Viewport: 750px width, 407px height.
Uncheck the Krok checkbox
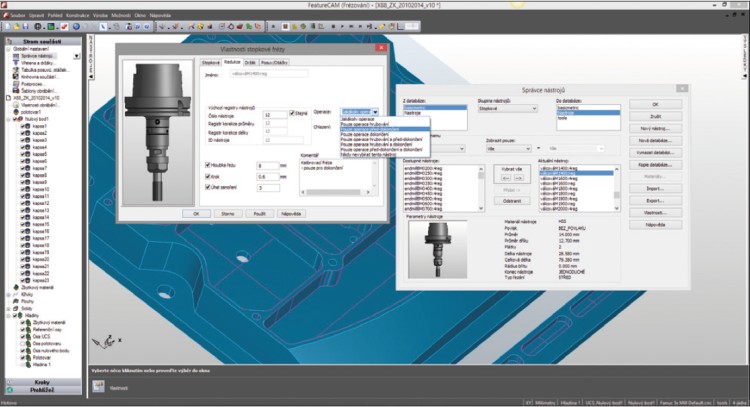[x=207, y=175]
